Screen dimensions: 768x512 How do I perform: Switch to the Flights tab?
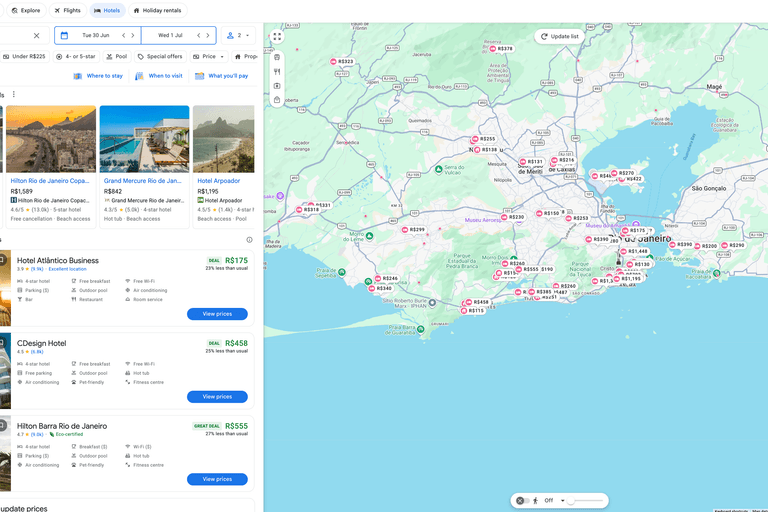68,10
